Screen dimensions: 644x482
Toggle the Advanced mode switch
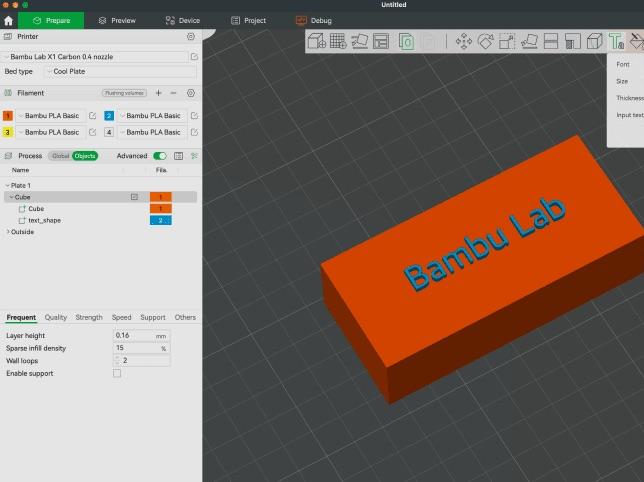pos(160,156)
